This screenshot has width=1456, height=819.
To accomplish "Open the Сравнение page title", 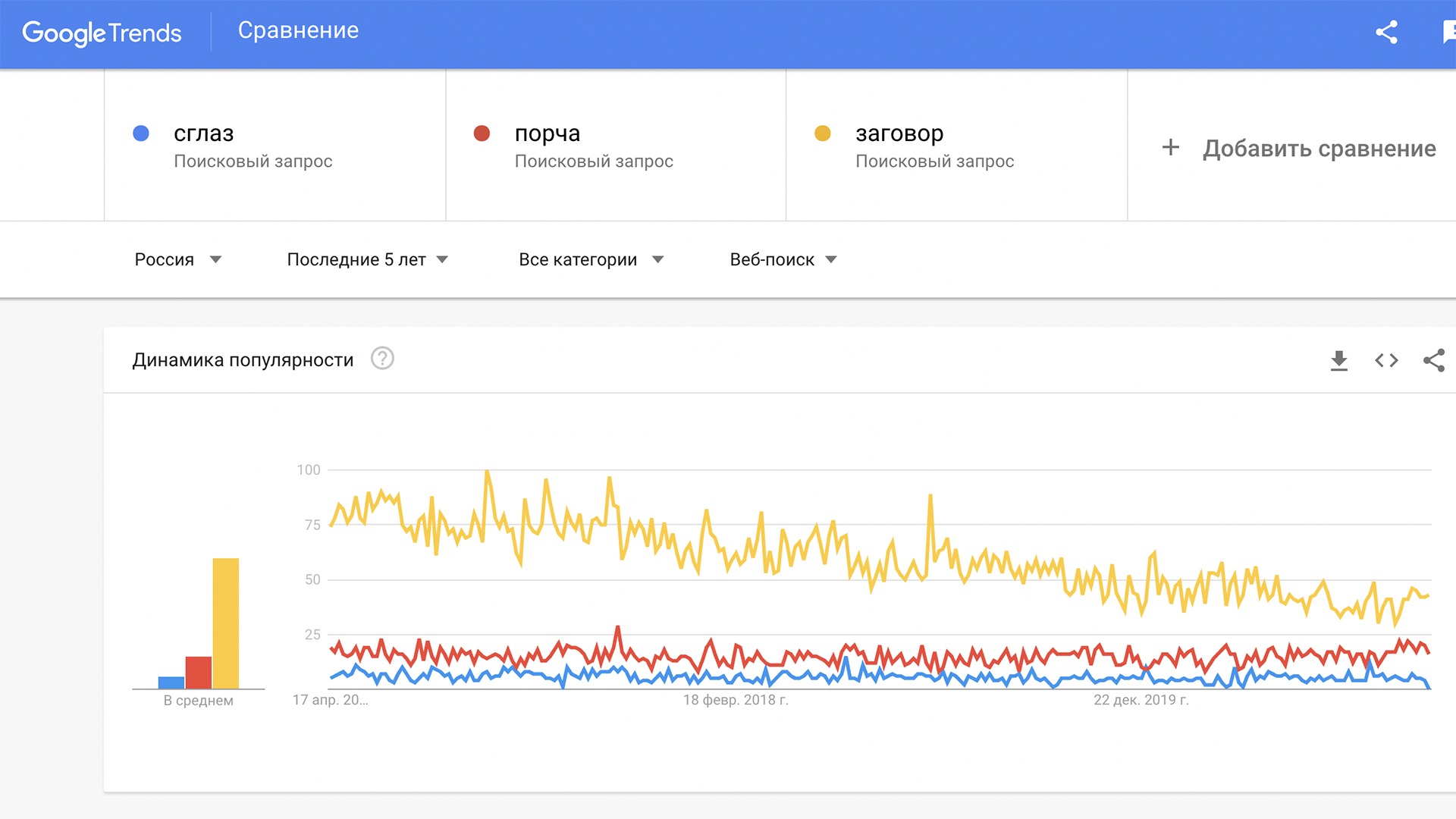I will tap(298, 30).
